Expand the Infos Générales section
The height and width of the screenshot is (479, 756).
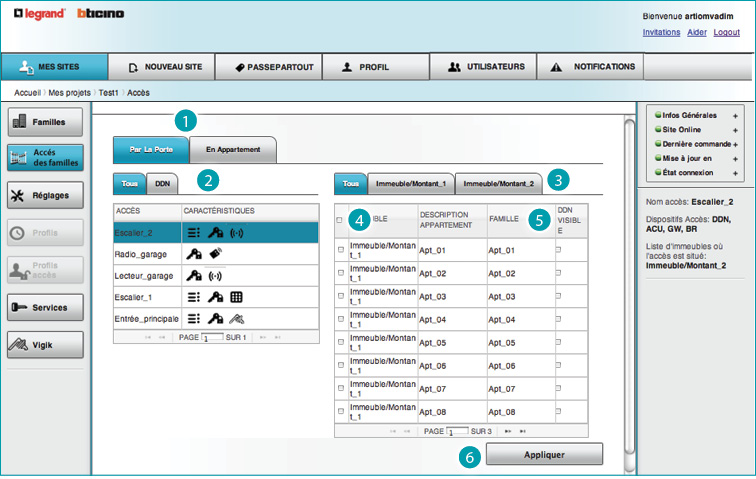tap(735, 116)
